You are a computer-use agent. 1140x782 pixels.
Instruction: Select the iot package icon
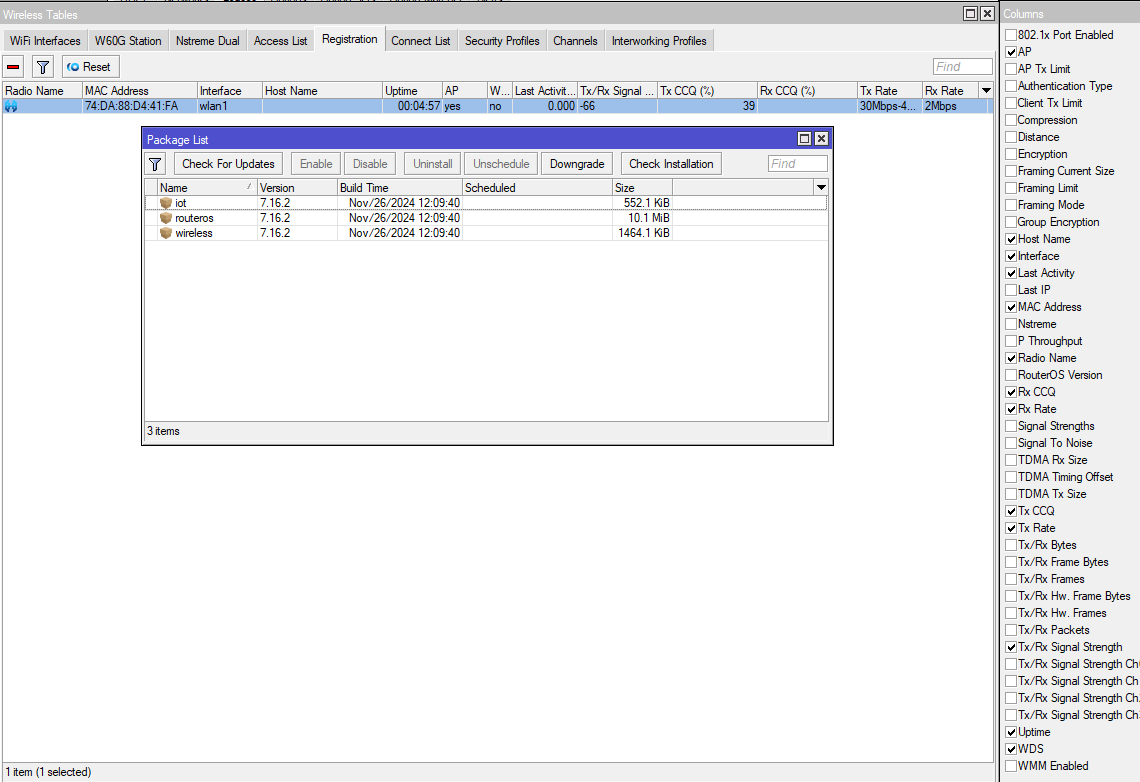point(166,203)
